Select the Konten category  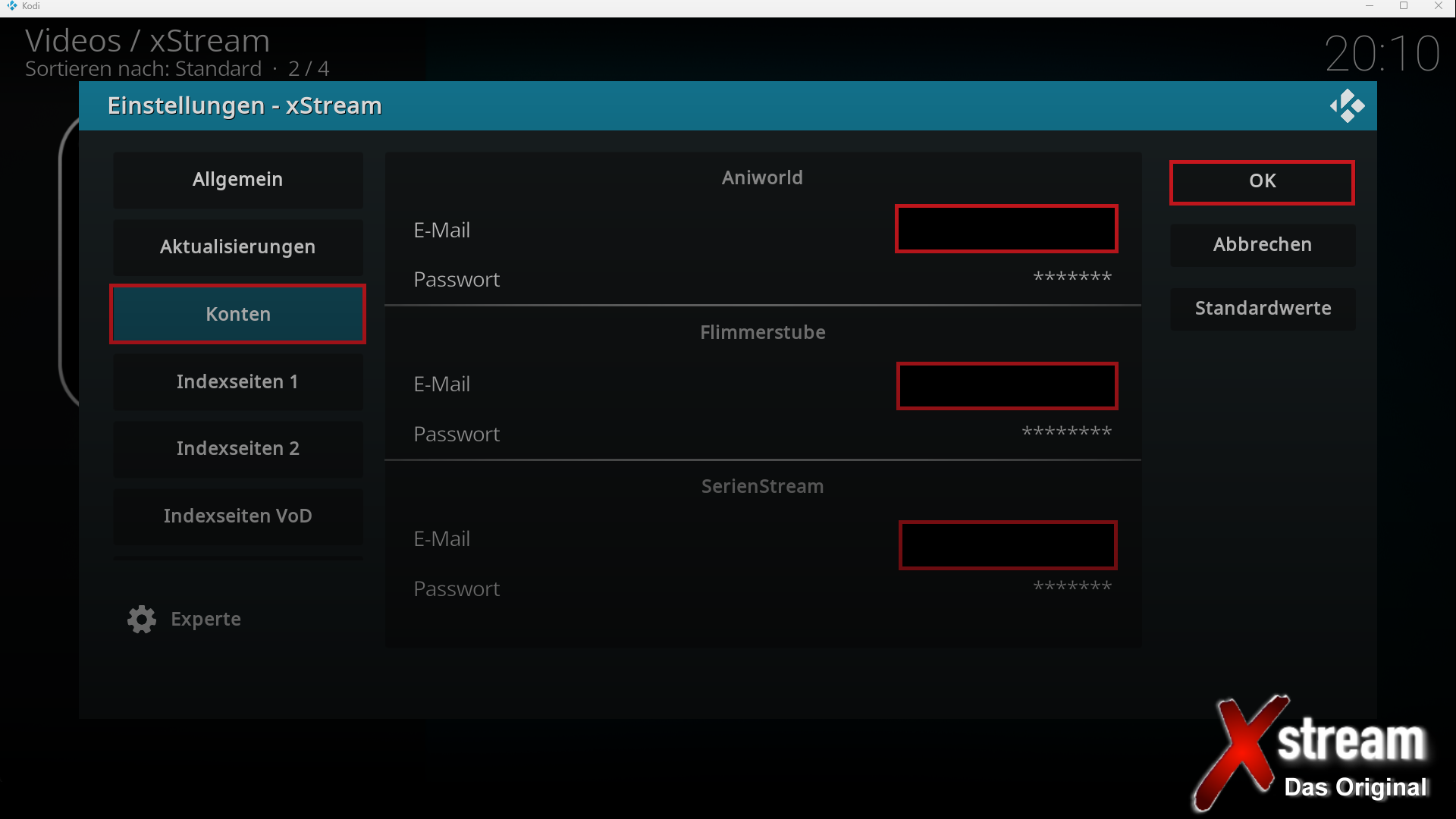pyautogui.click(x=237, y=314)
